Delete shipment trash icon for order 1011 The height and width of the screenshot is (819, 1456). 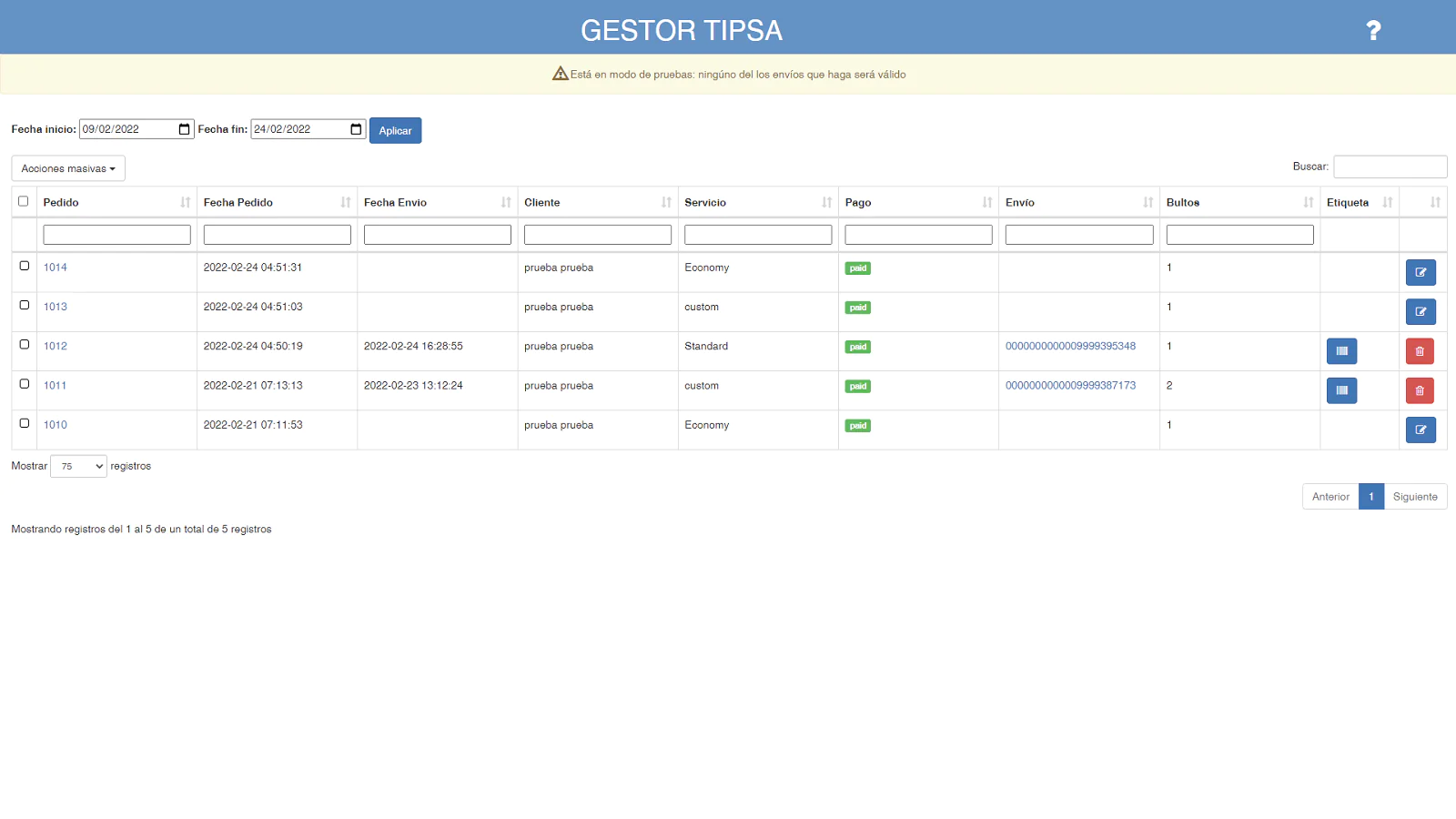click(x=1420, y=390)
